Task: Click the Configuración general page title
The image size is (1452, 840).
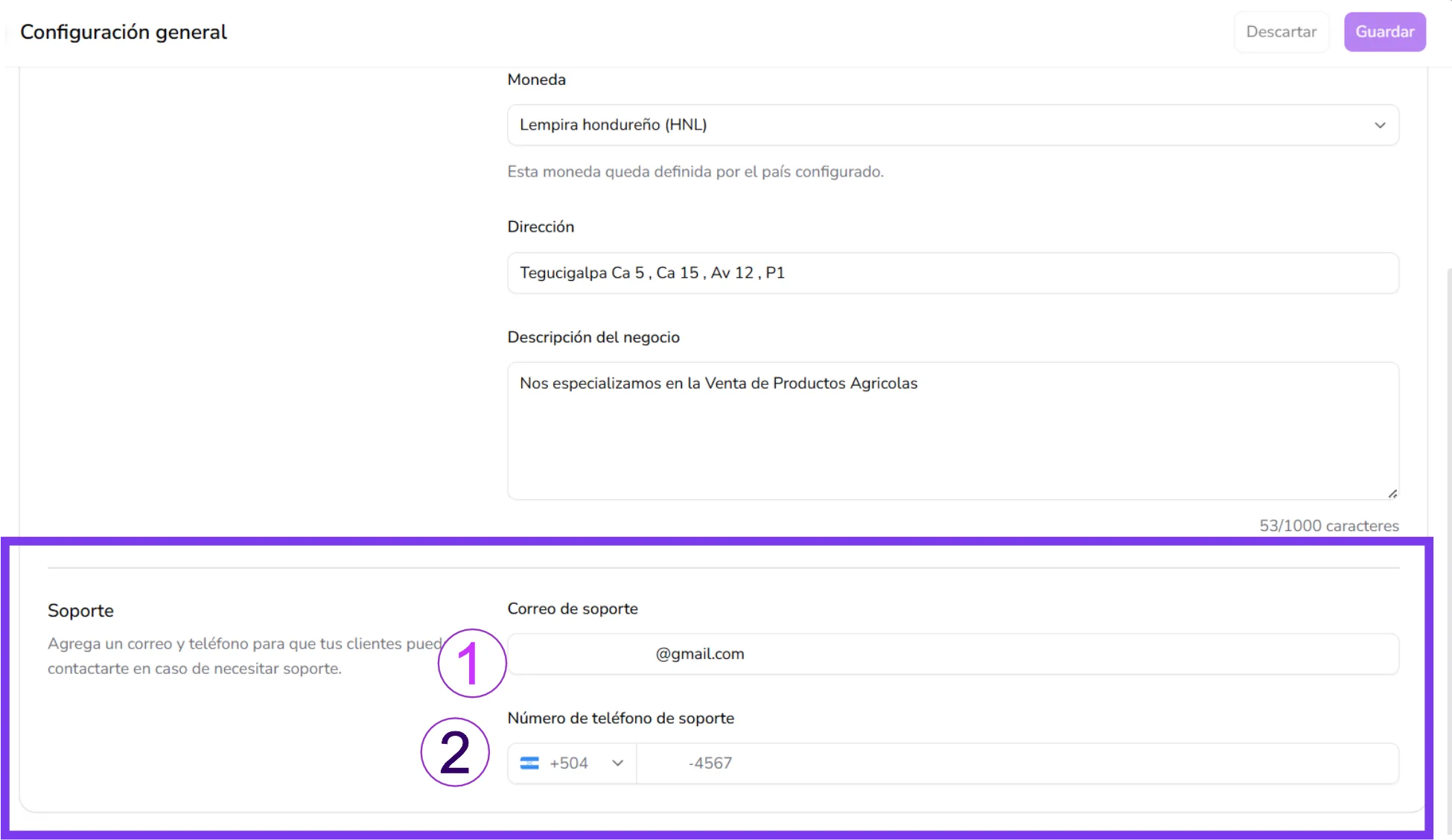Action: click(x=124, y=32)
